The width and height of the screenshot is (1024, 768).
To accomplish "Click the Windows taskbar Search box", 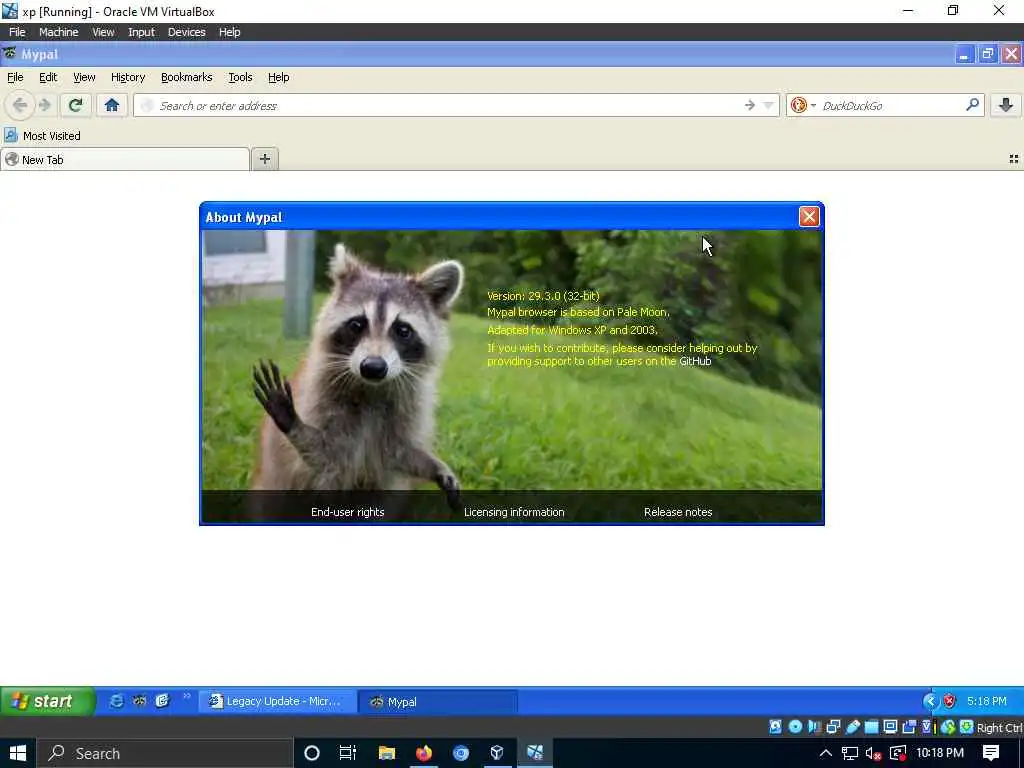I will coord(165,753).
